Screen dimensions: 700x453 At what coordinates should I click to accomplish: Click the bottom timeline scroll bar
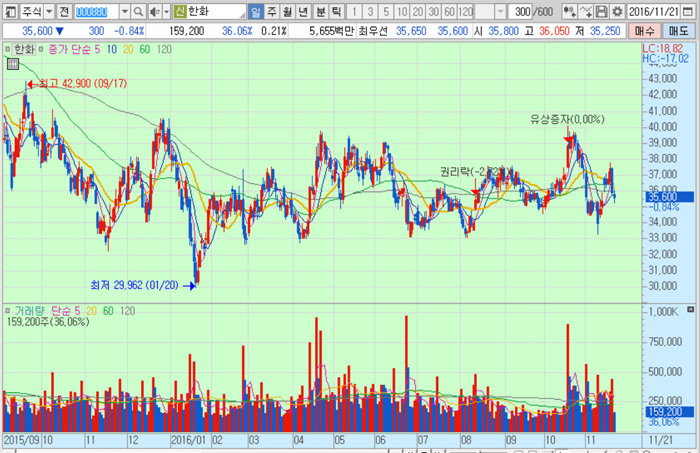[300, 449]
